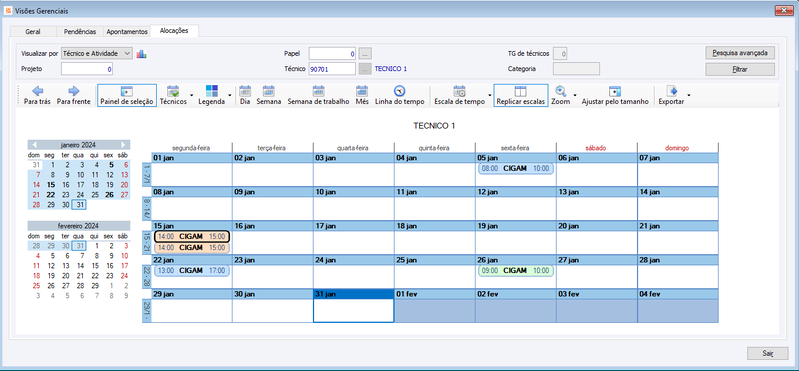Switch to the Geral tab
Image resolution: width=799 pixels, height=371 pixels.
[33, 32]
